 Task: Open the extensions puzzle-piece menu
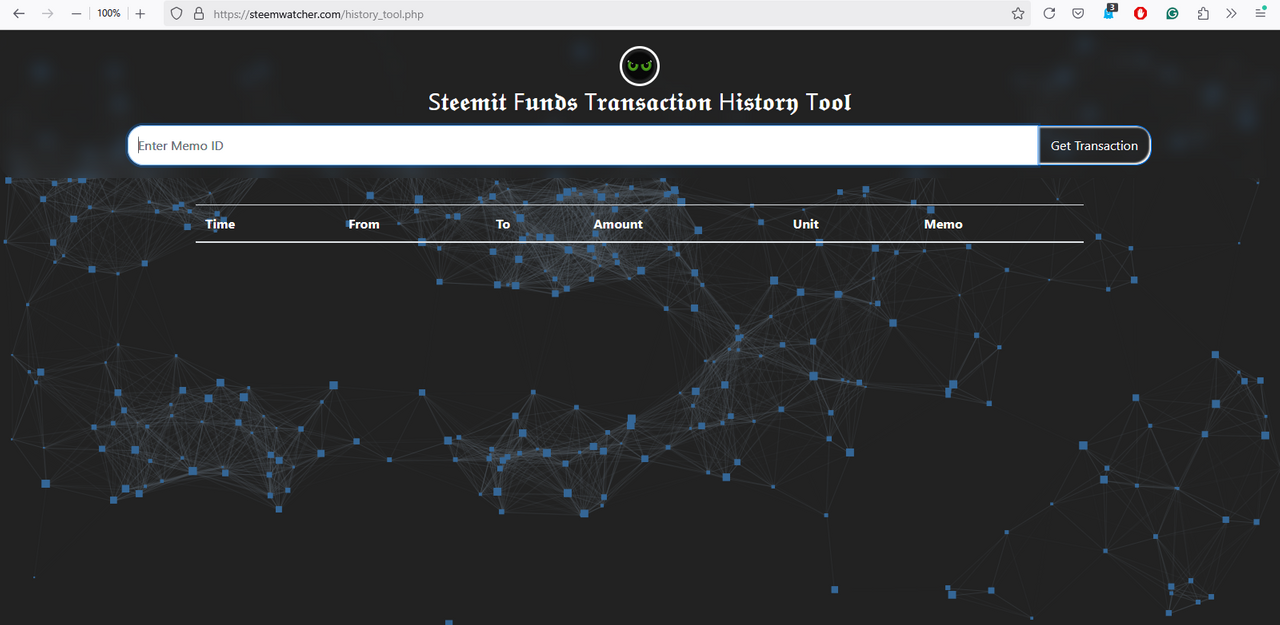click(1203, 14)
